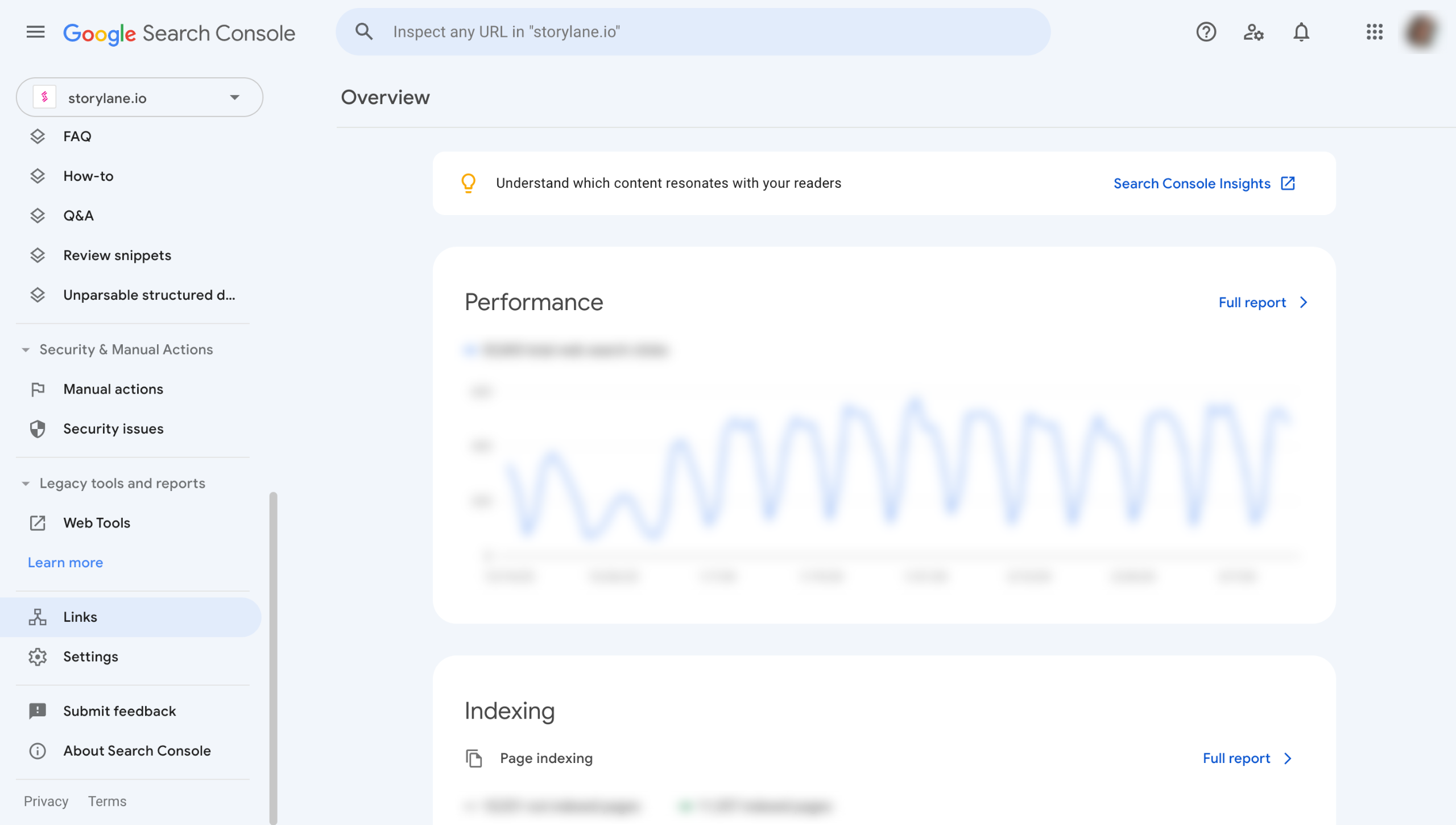Open Search Console user settings icon

coord(1254,32)
